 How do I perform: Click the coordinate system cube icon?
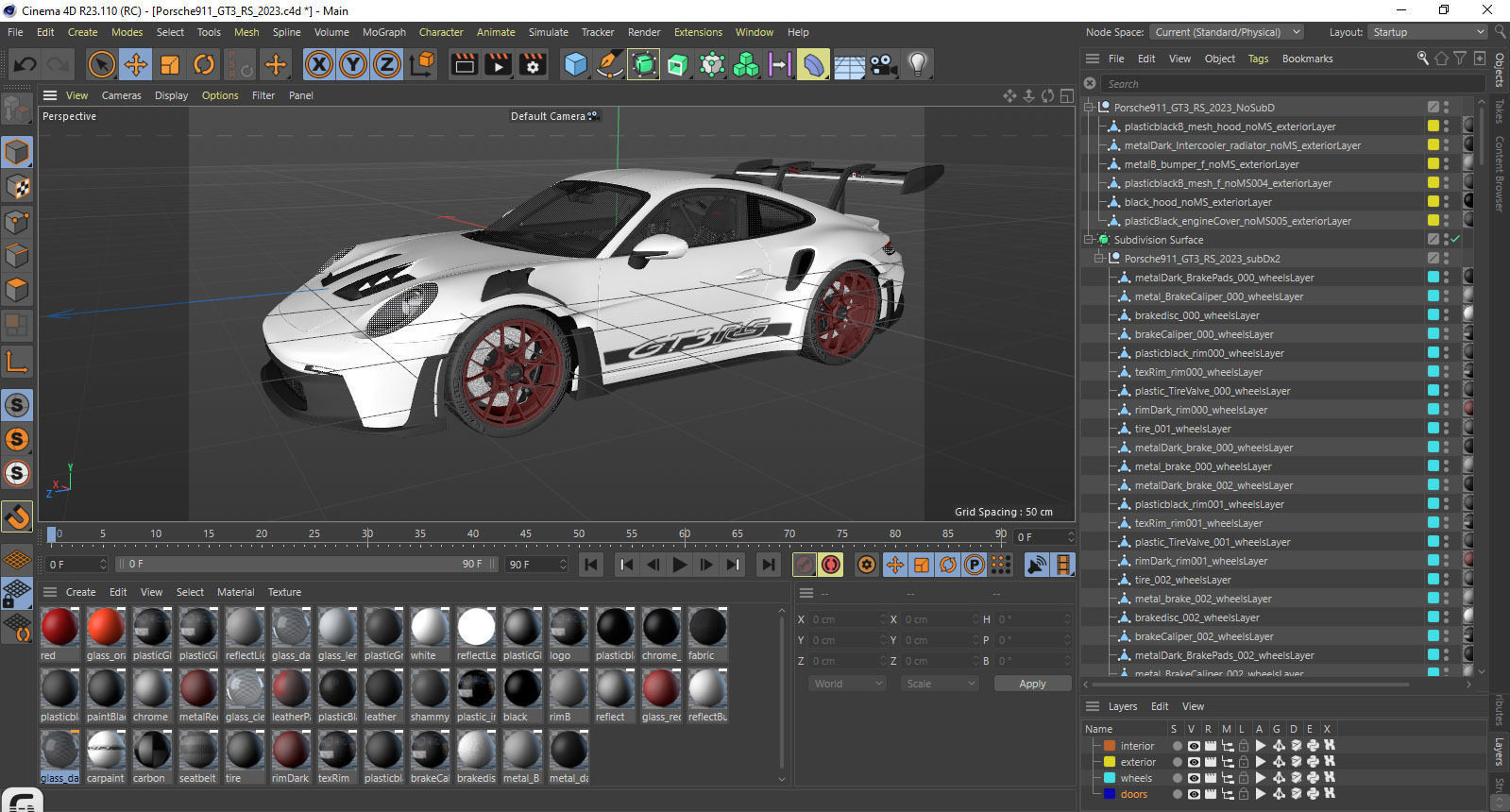[423, 63]
